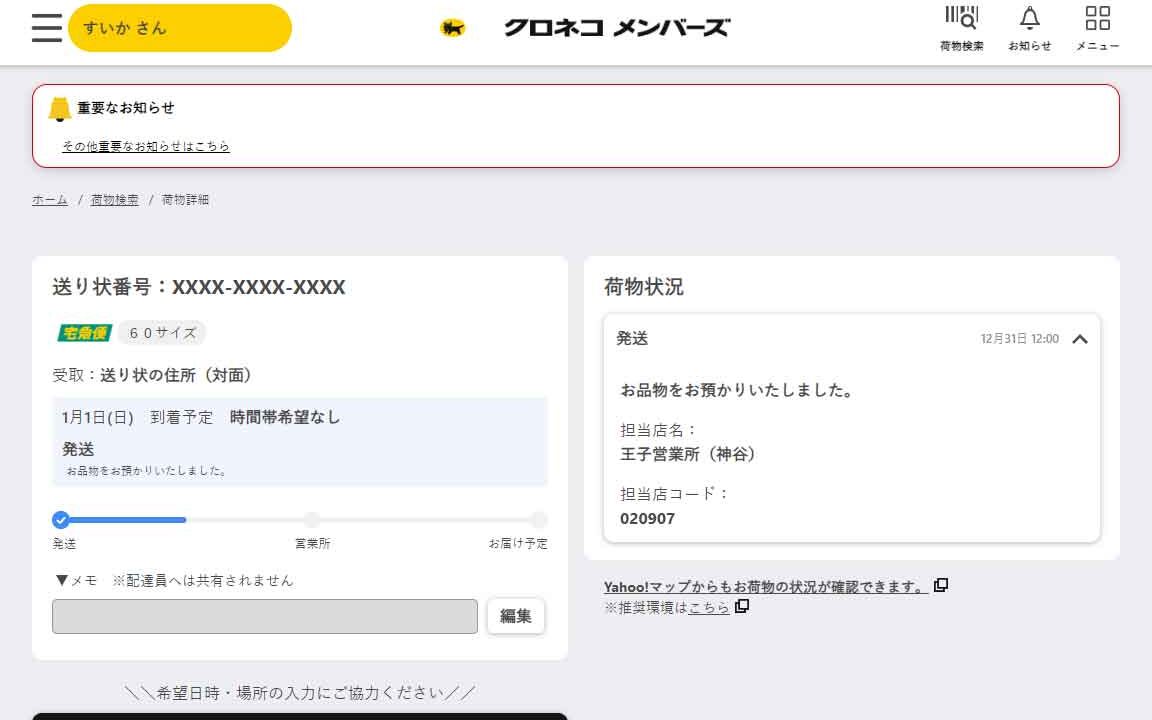
Task: Click the お届け予定 progress step dot
Action: 539,520
